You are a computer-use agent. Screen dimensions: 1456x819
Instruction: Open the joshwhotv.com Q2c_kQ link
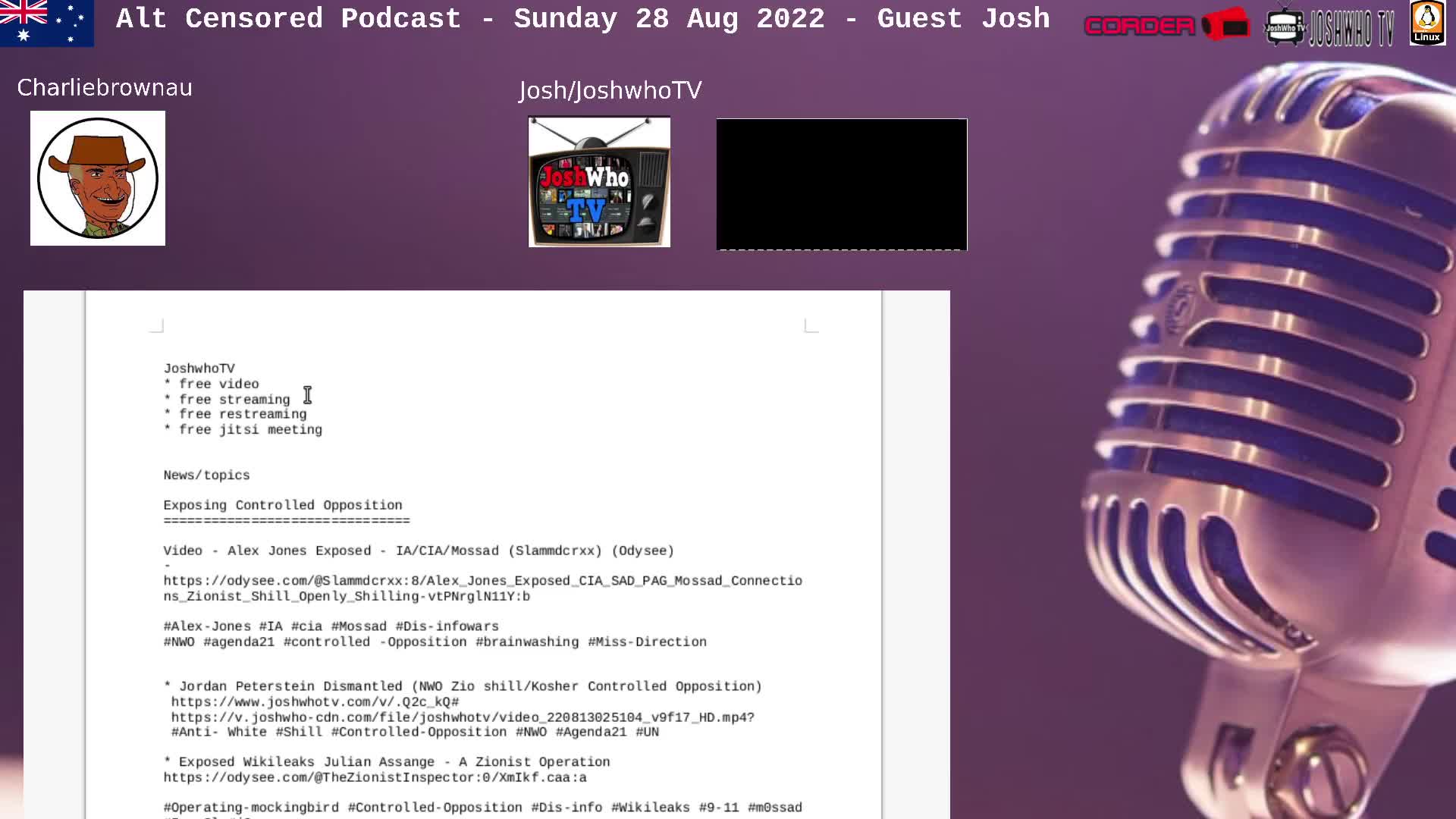tap(315, 702)
